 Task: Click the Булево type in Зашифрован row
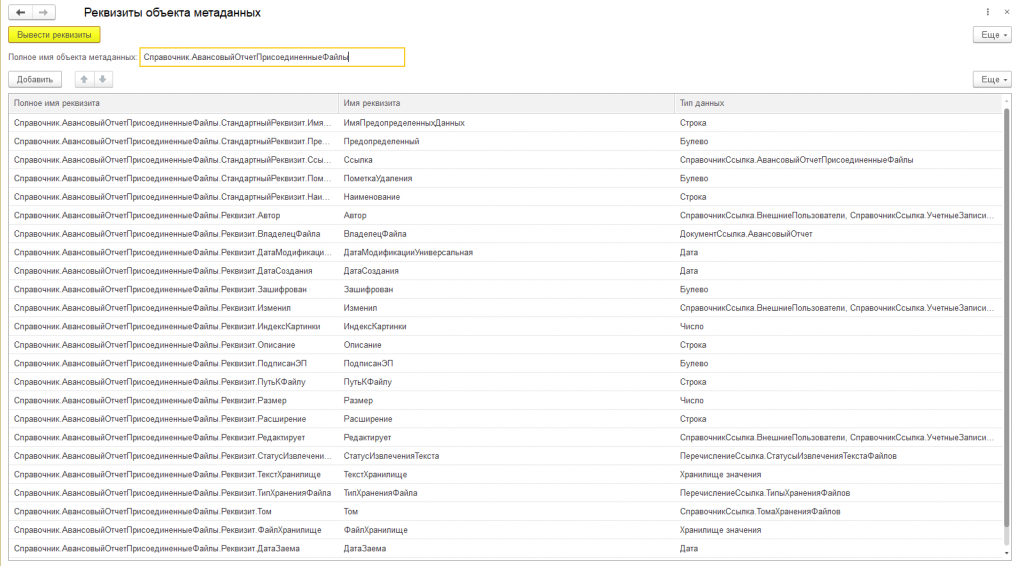click(839, 289)
